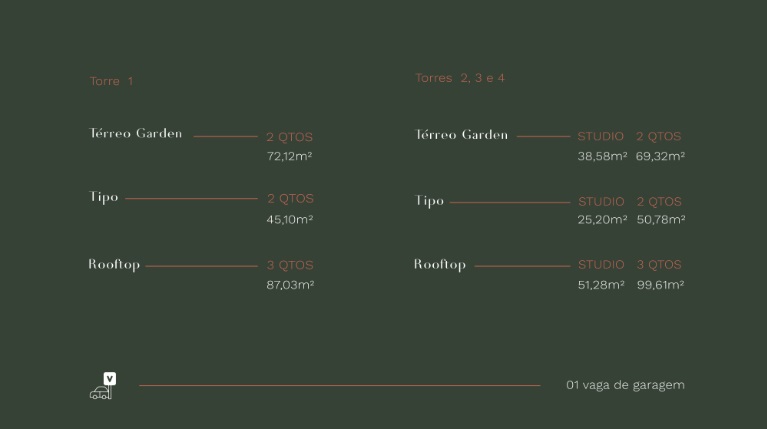Screen dimensions: 767x429
Task: Click the 51,28m² rooftop studio area
Action: pyautogui.click(x=601, y=285)
